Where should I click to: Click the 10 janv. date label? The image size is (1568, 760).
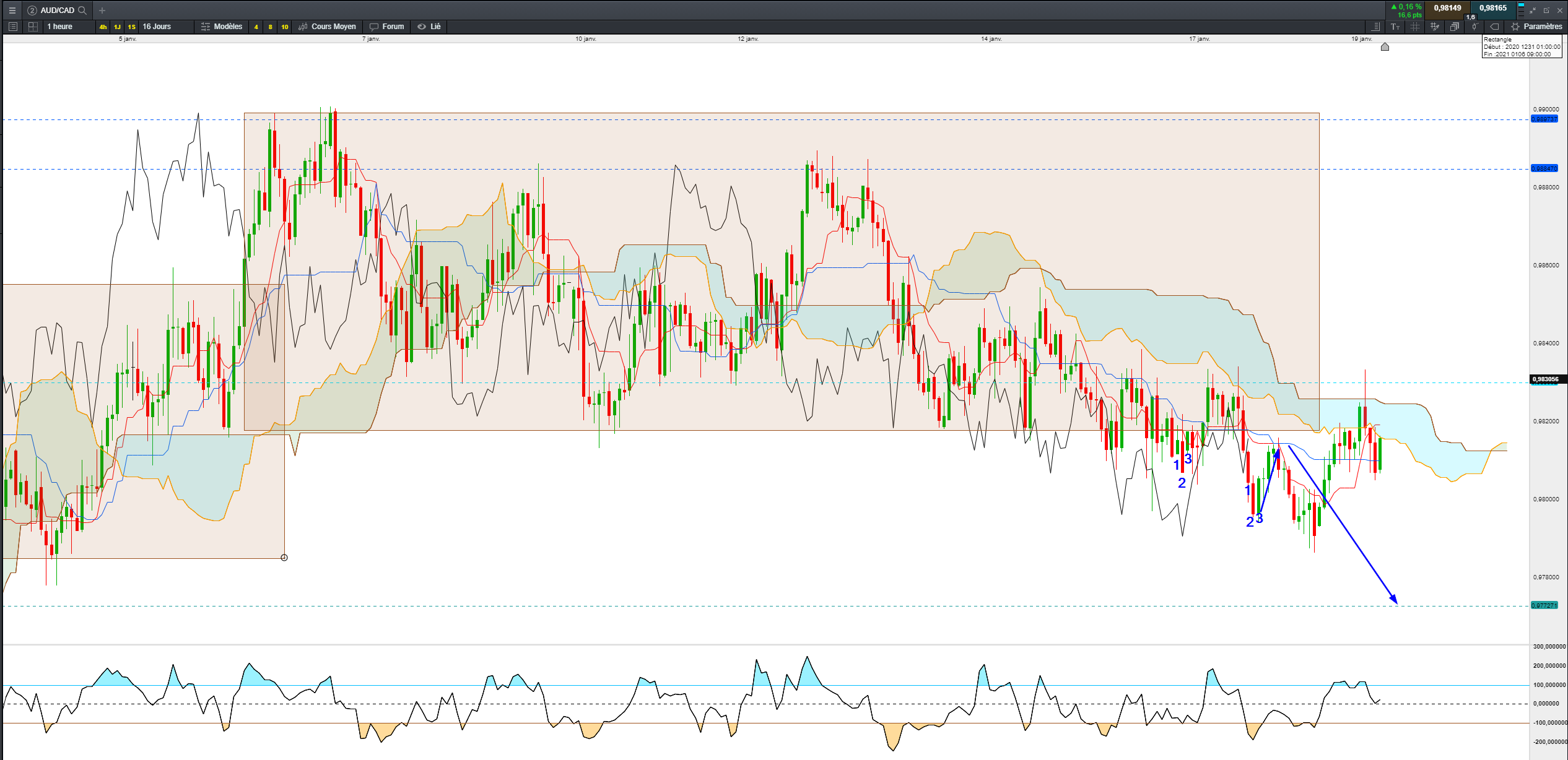pos(586,39)
